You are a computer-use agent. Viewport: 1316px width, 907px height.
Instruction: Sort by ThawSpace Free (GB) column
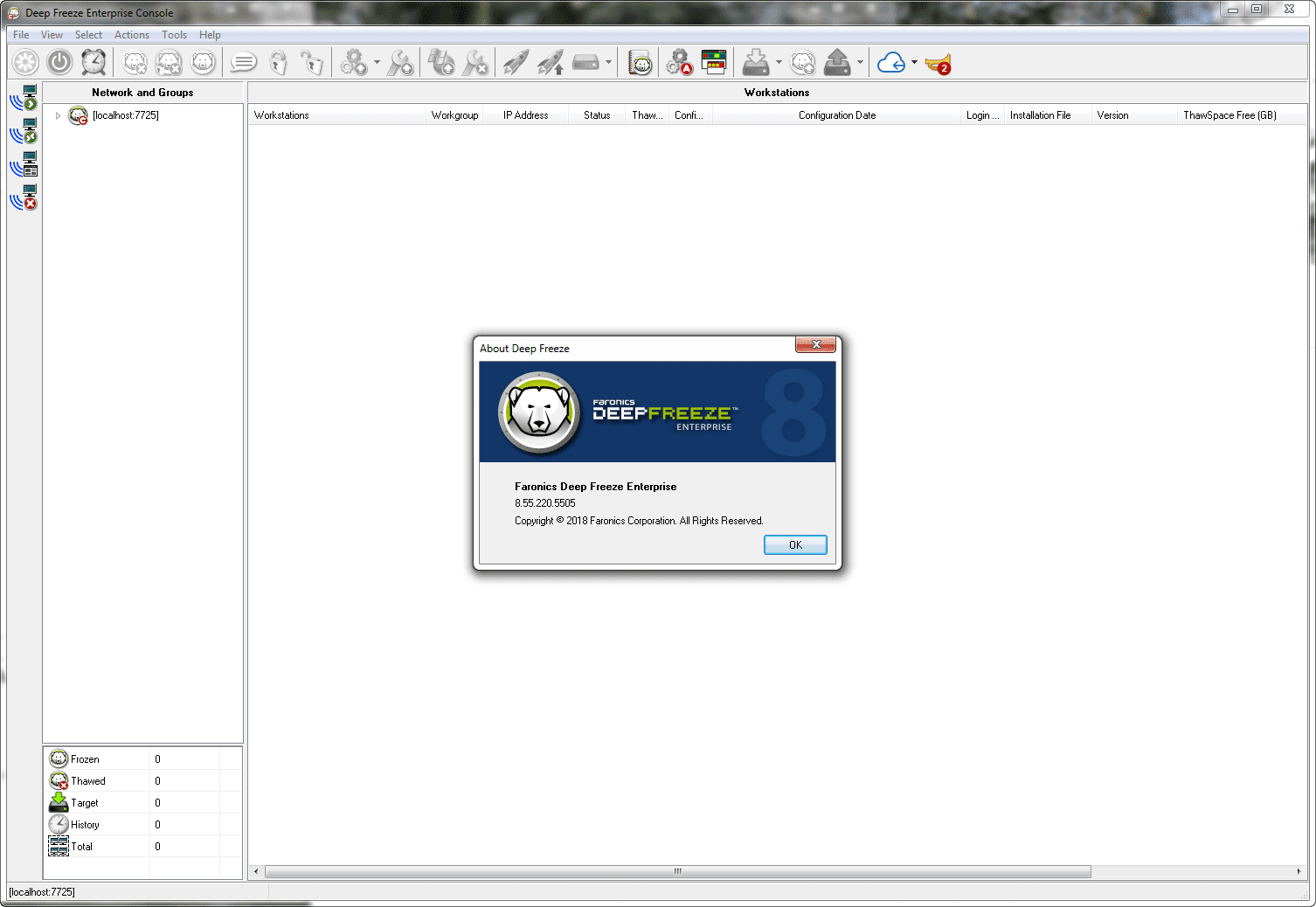(x=1241, y=115)
